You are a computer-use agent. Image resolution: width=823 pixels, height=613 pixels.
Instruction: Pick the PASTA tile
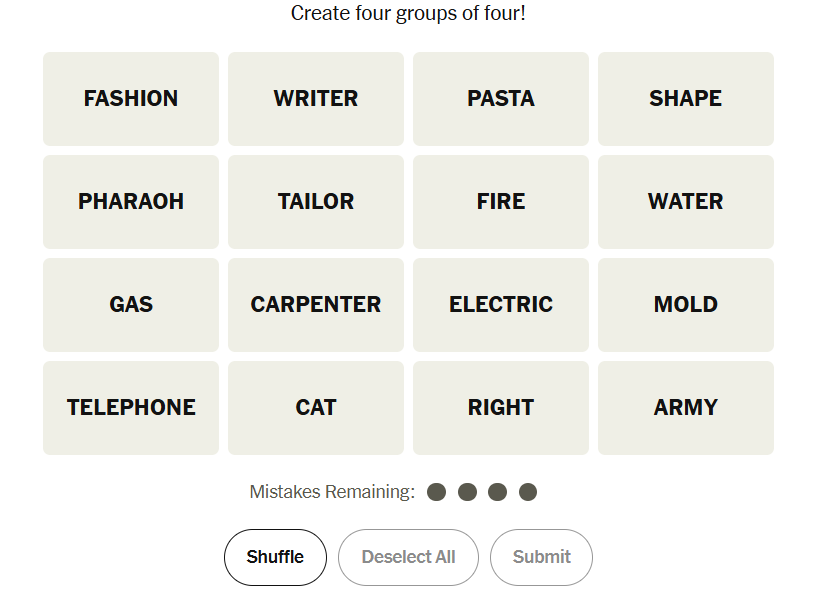pyautogui.click(x=501, y=99)
